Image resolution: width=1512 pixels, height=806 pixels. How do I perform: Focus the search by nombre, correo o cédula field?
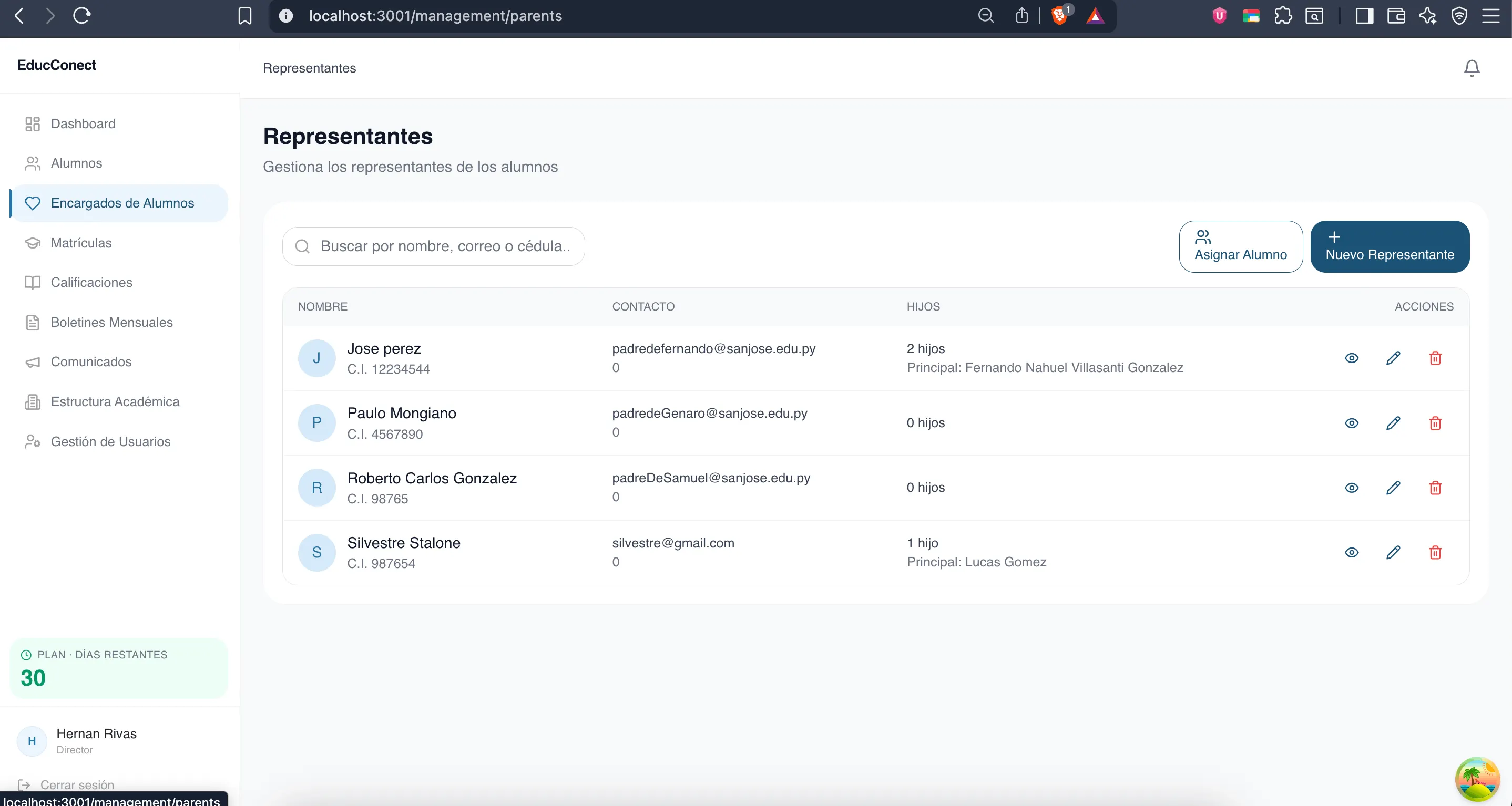coord(444,246)
